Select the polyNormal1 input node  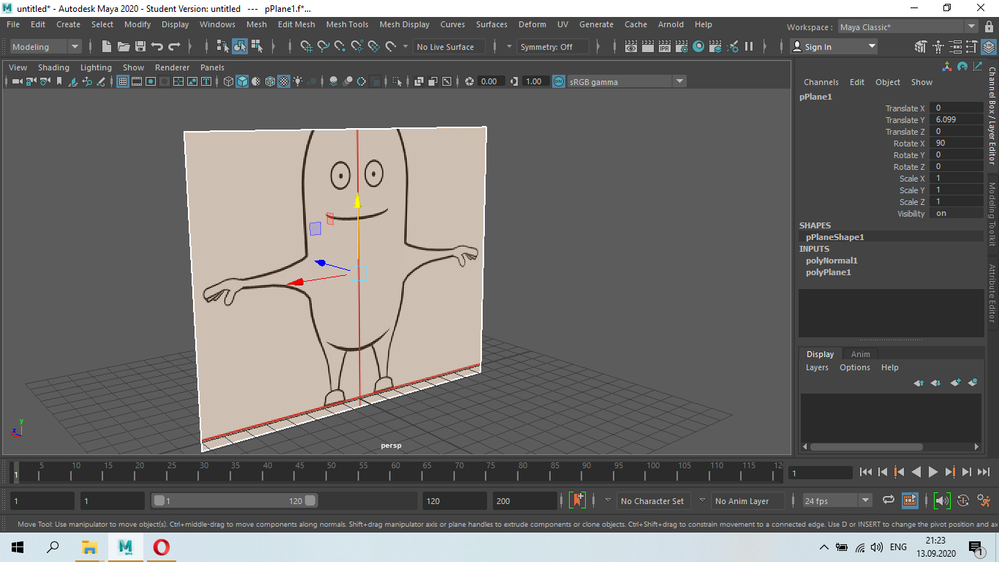(x=831, y=261)
